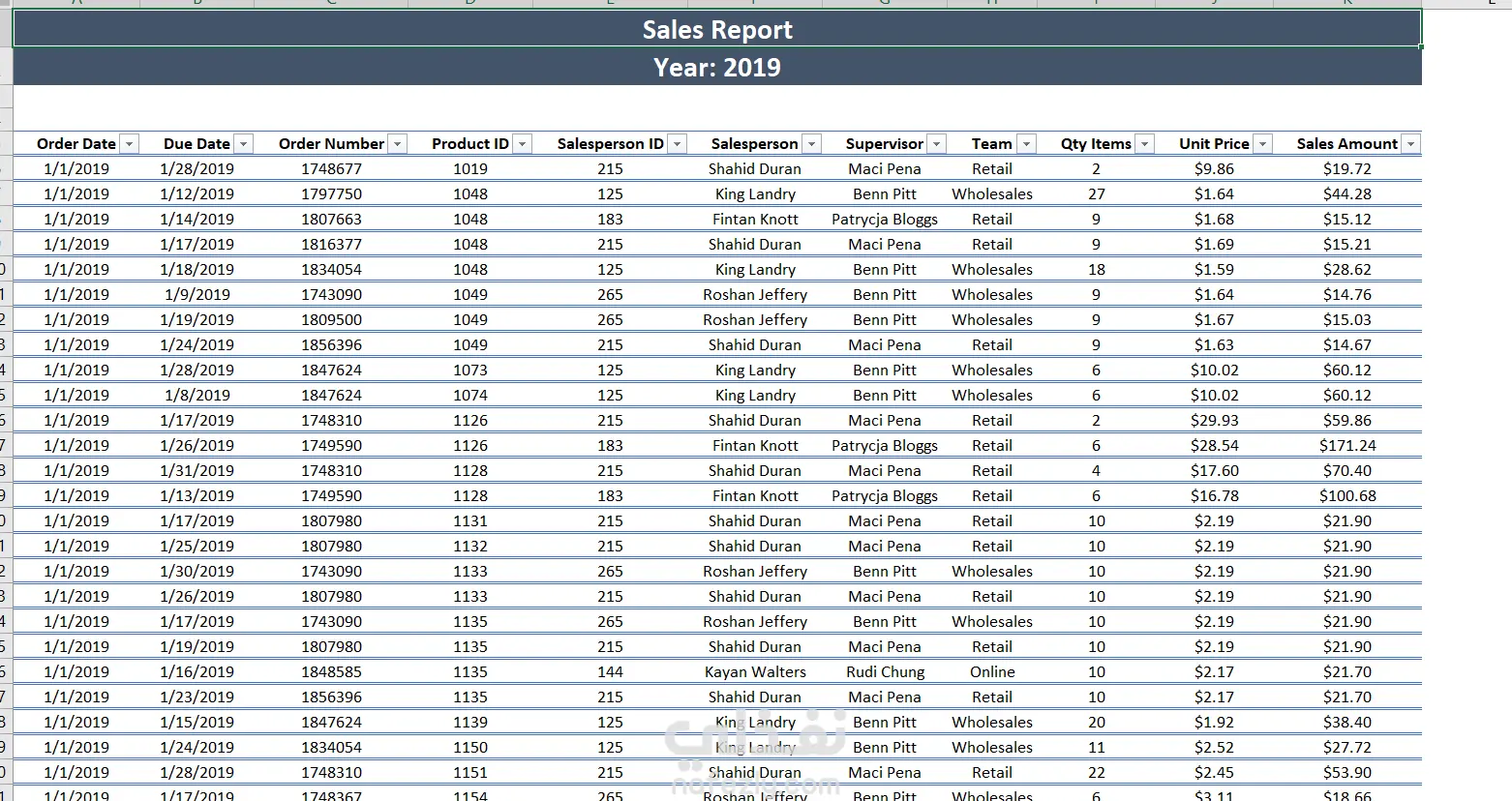The width and height of the screenshot is (1512, 801).
Task: Select product ID cell 1132
Action: [470, 546]
